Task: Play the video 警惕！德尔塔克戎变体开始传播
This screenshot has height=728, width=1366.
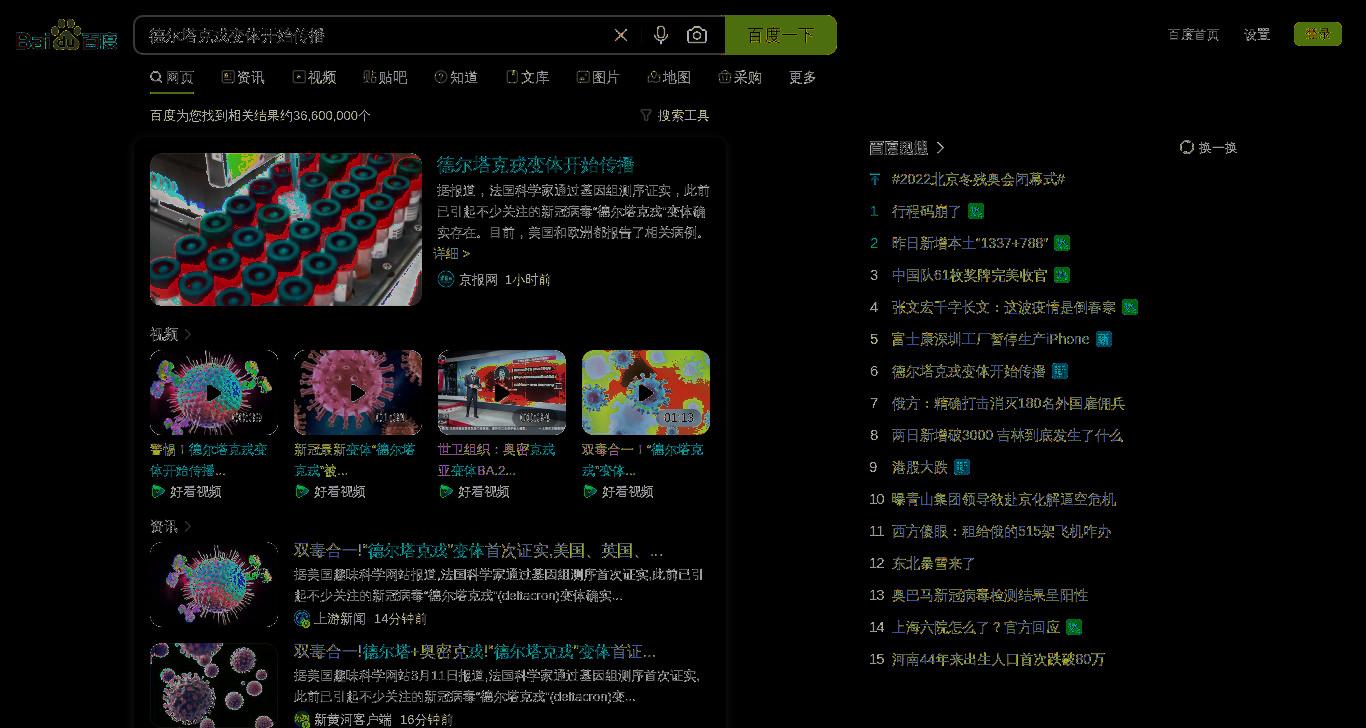Action: [214, 392]
